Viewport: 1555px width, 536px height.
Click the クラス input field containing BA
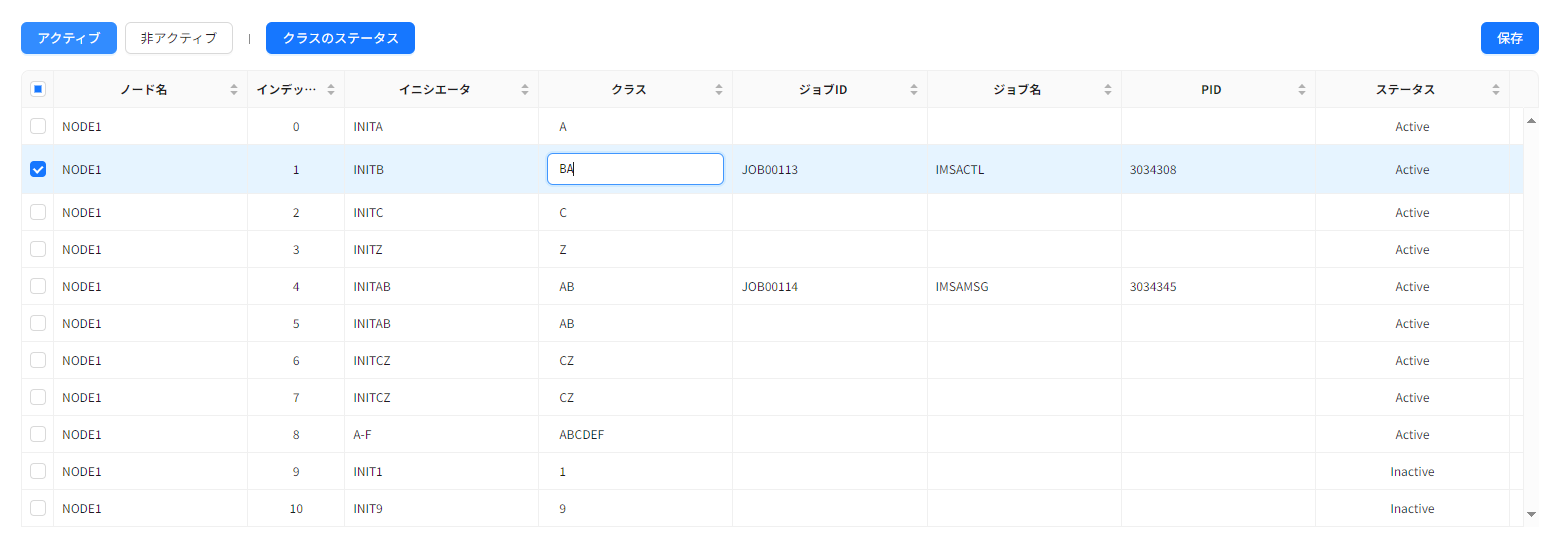[x=635, y=169]
